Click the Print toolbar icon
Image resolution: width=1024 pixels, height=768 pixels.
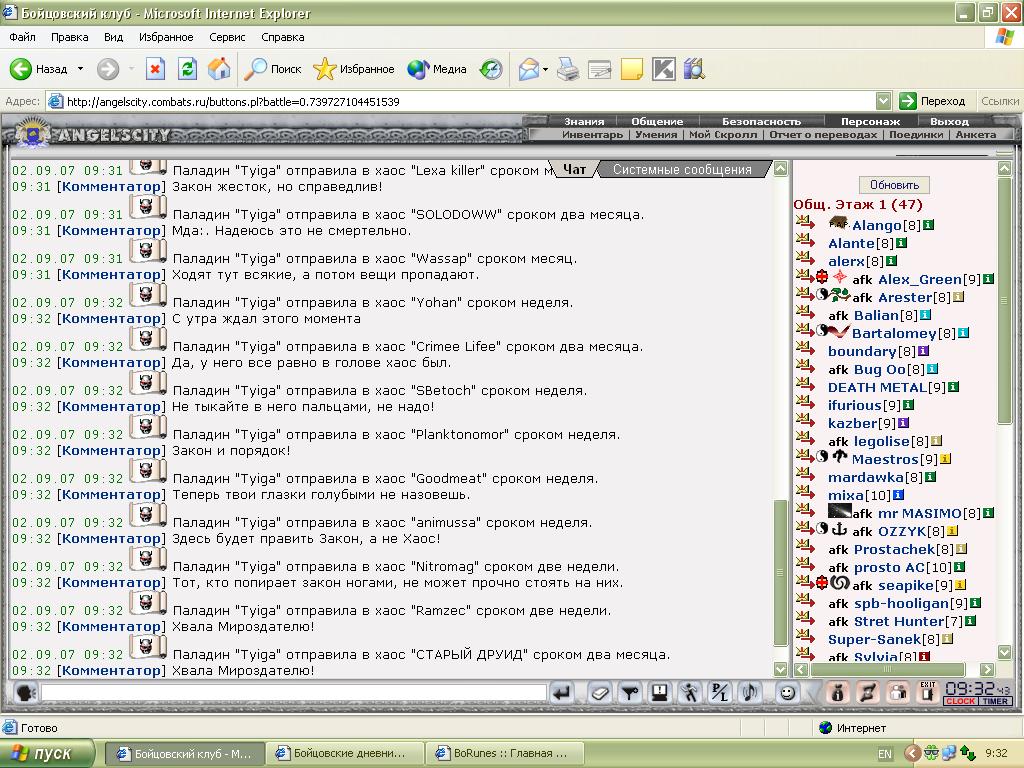click(x=568, y=69)
